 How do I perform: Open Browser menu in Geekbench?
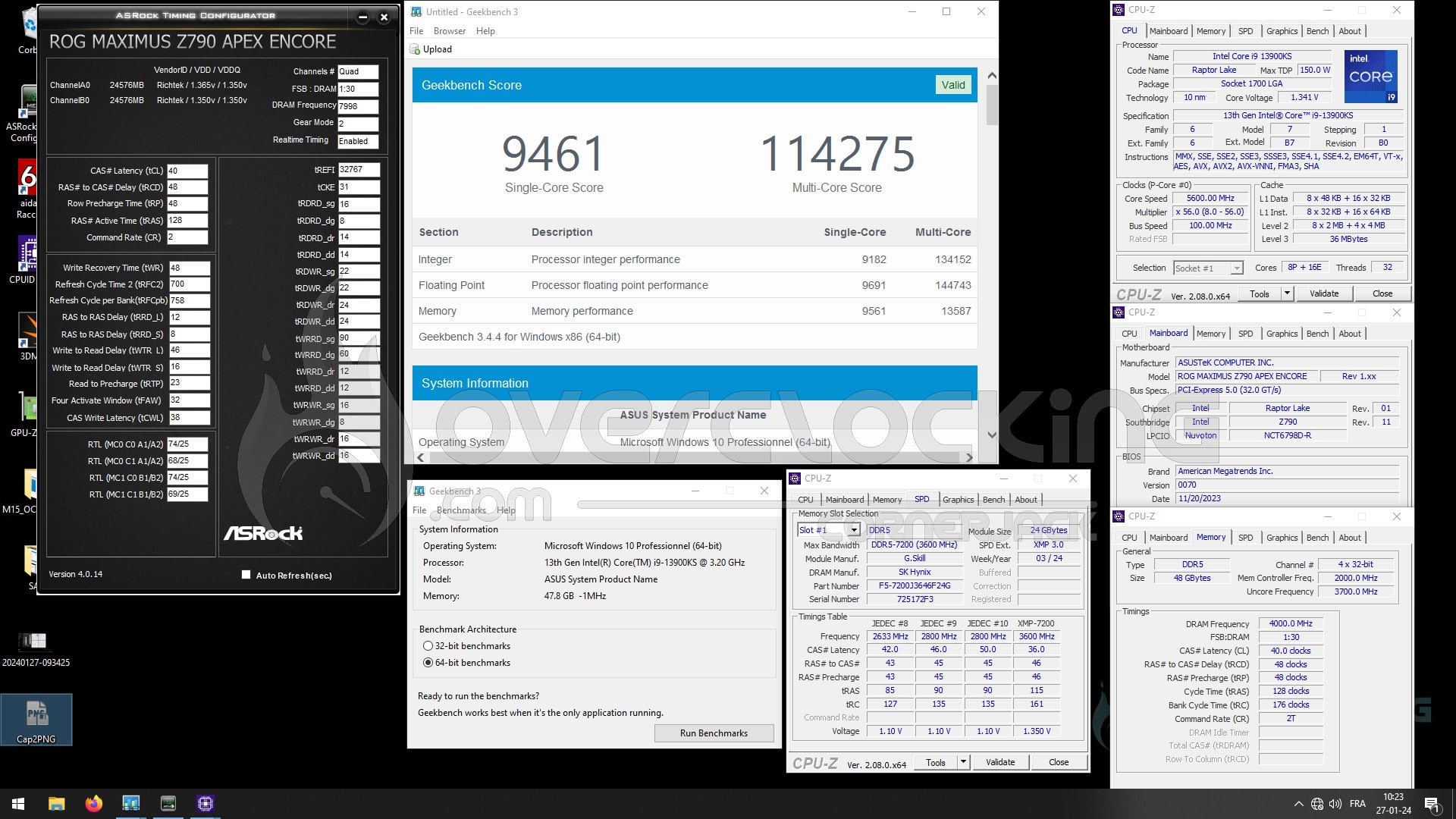[450, 31]
